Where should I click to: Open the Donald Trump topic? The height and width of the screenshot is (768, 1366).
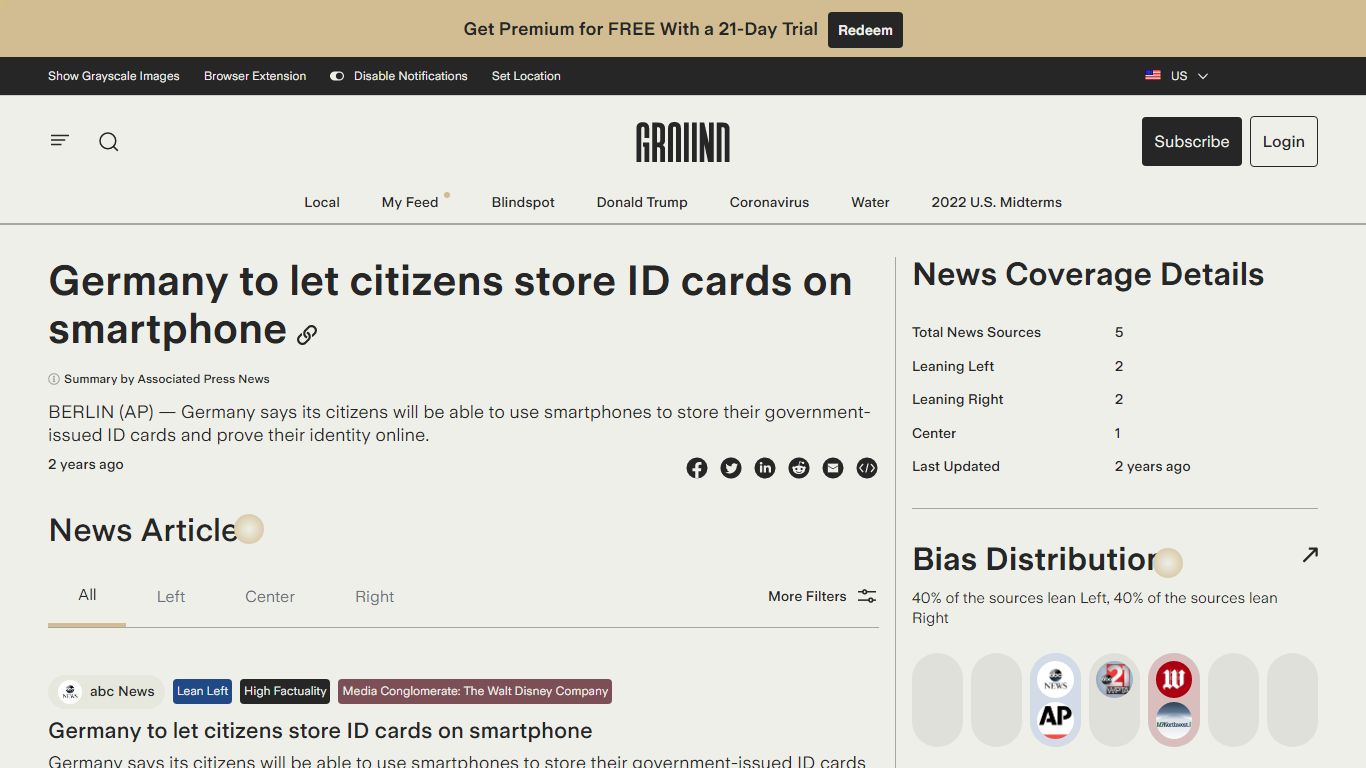[x=642, y=202]
